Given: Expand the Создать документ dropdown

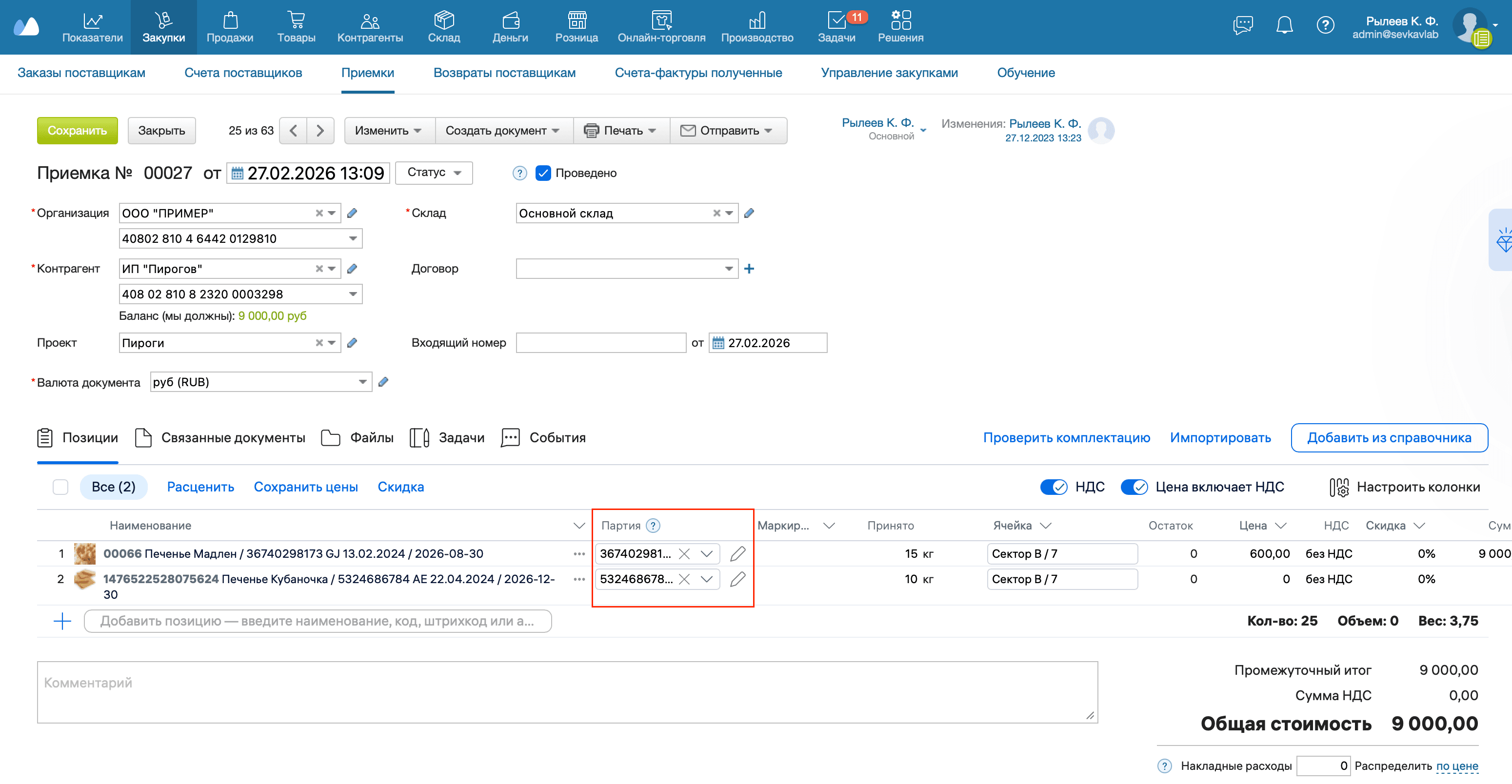Looking at the screenshot, I should [x=502, y=130].
